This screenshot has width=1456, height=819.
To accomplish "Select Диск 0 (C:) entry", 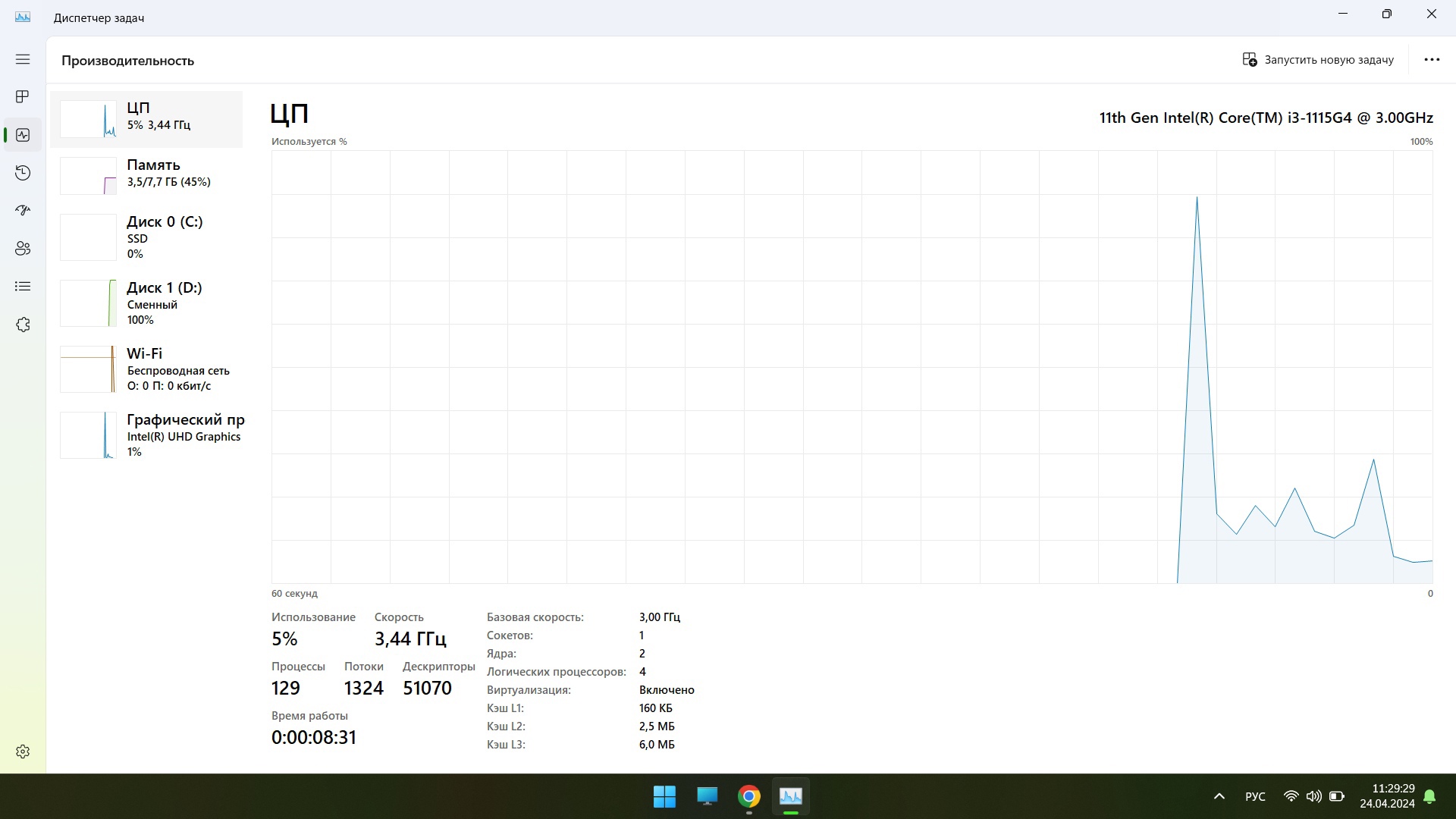I will [x=146, y=237].
